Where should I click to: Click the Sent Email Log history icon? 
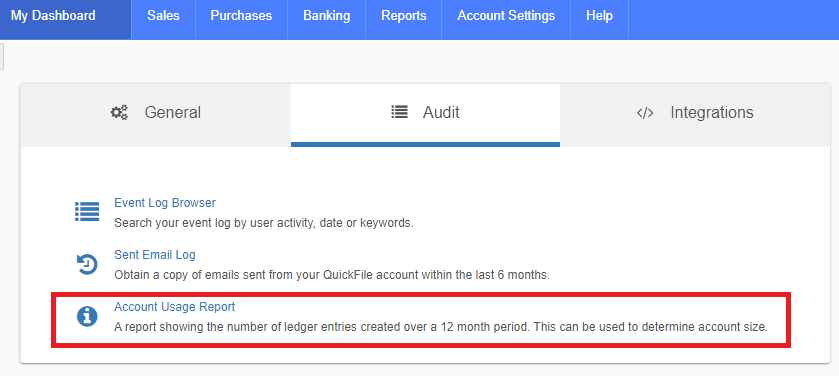pos(87,264)
